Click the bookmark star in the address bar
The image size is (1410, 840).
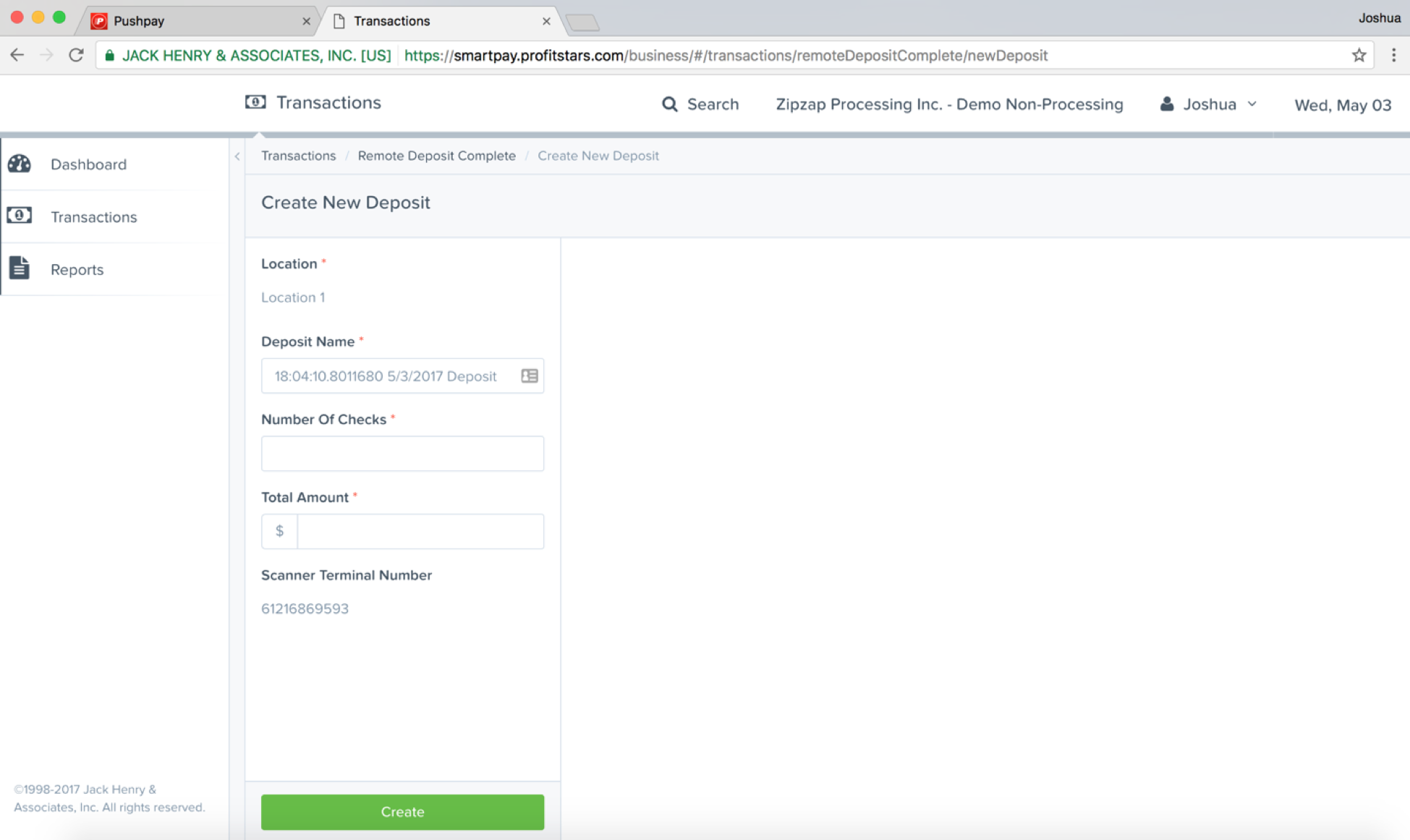[x=1358, y=55]
